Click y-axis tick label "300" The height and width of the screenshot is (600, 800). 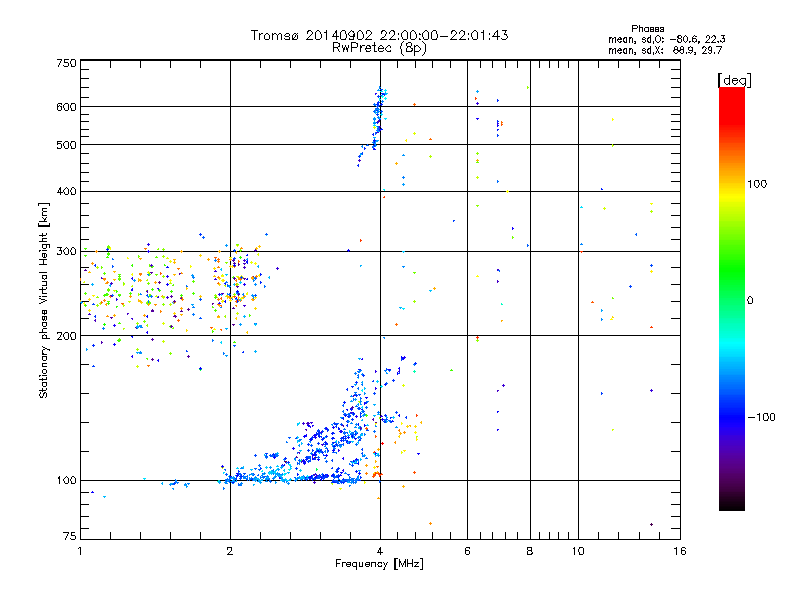click(66, 251)
